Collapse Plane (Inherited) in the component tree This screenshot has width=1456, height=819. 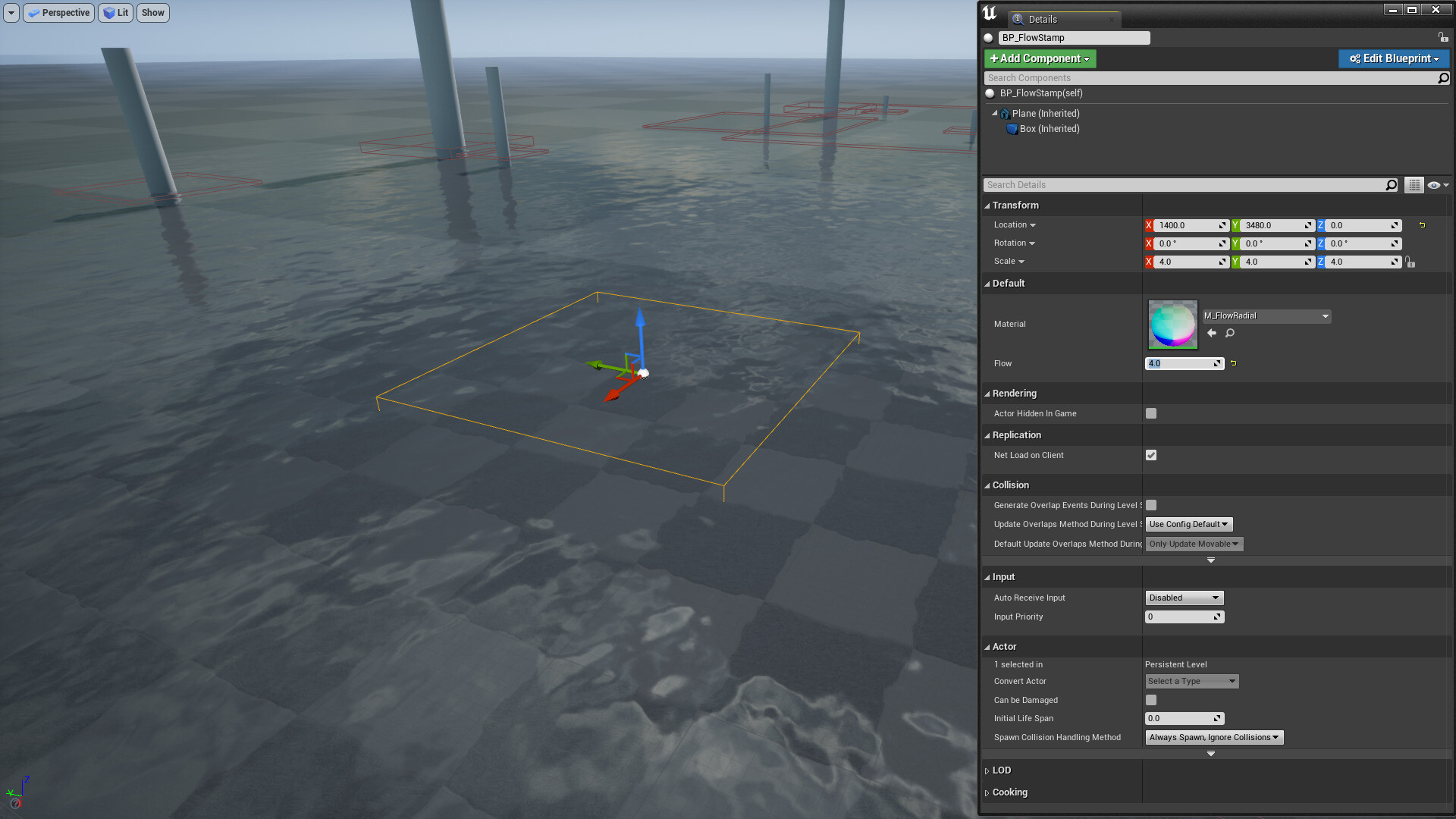pyautogui.click(x=994, y=113)
